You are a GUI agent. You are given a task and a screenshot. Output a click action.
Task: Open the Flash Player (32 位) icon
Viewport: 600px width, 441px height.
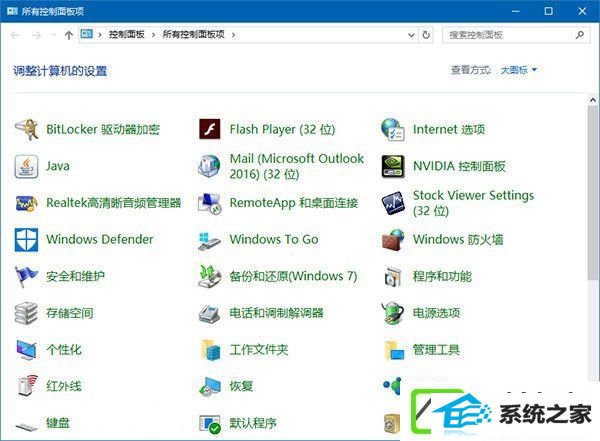[x=210, y=129]
